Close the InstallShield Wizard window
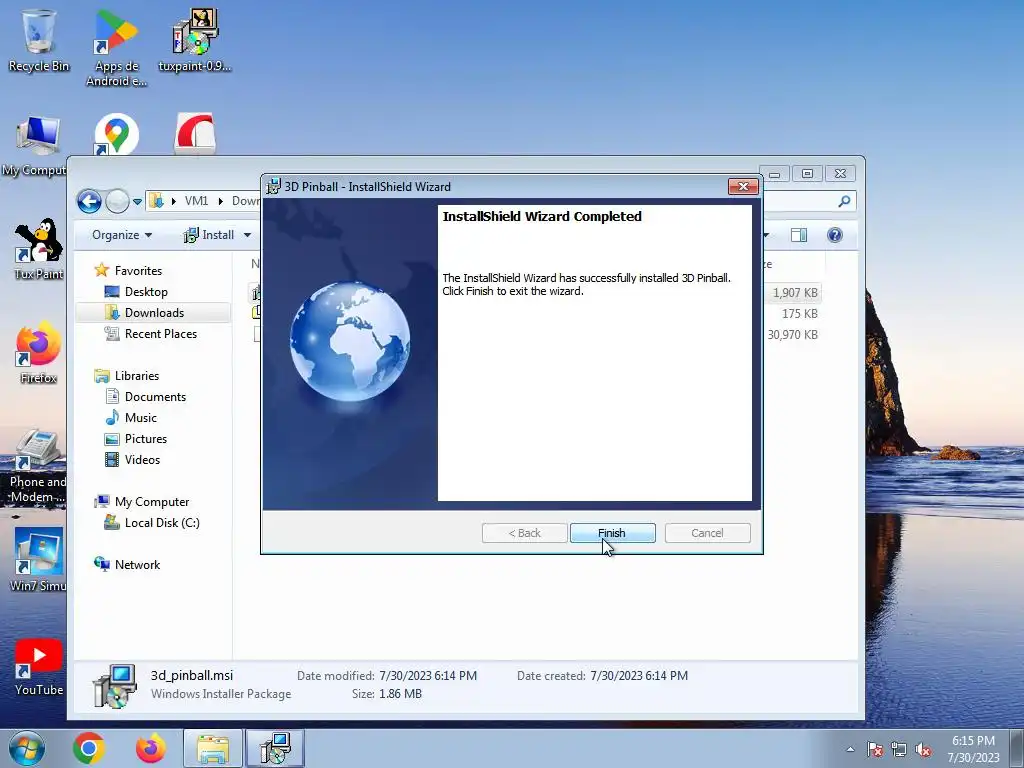 point(743,186)
